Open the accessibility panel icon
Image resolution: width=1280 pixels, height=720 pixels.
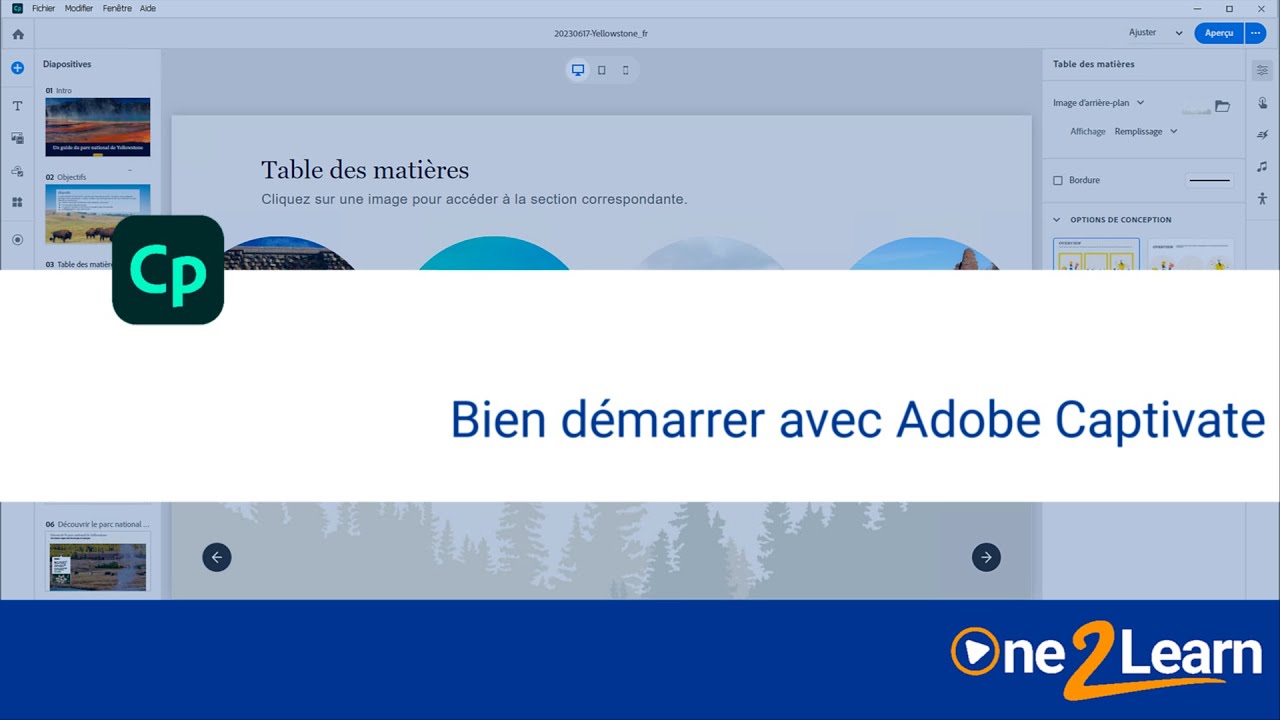pyautogui.click(x=1262, y=198)
